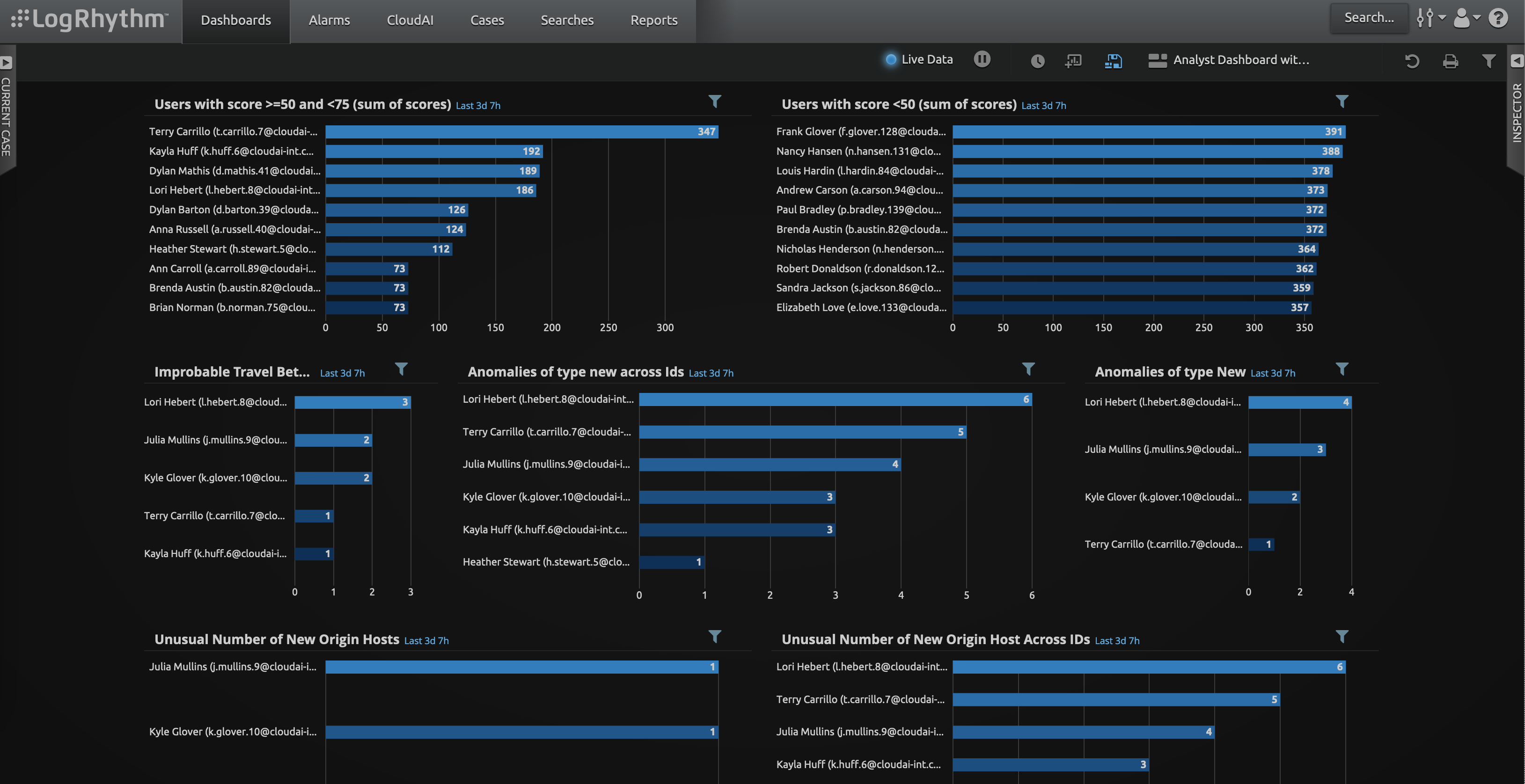The width and height of the screenshot is (1525, 784).
Task: Click the add widget icon
Action: pos(1073,61)
